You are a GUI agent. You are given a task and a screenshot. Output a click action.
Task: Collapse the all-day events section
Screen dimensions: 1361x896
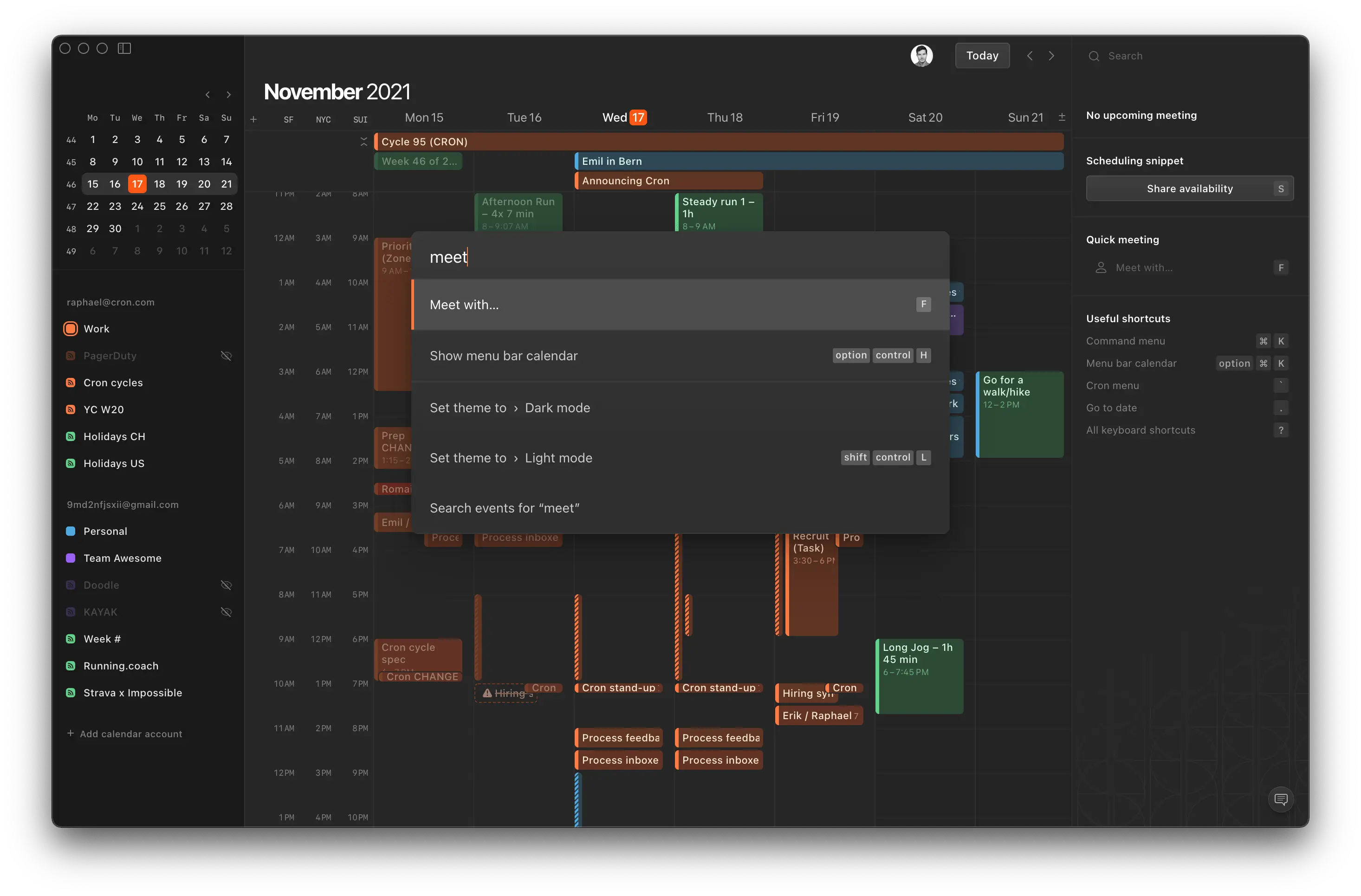pyautogui.click(x=364, y=141)
